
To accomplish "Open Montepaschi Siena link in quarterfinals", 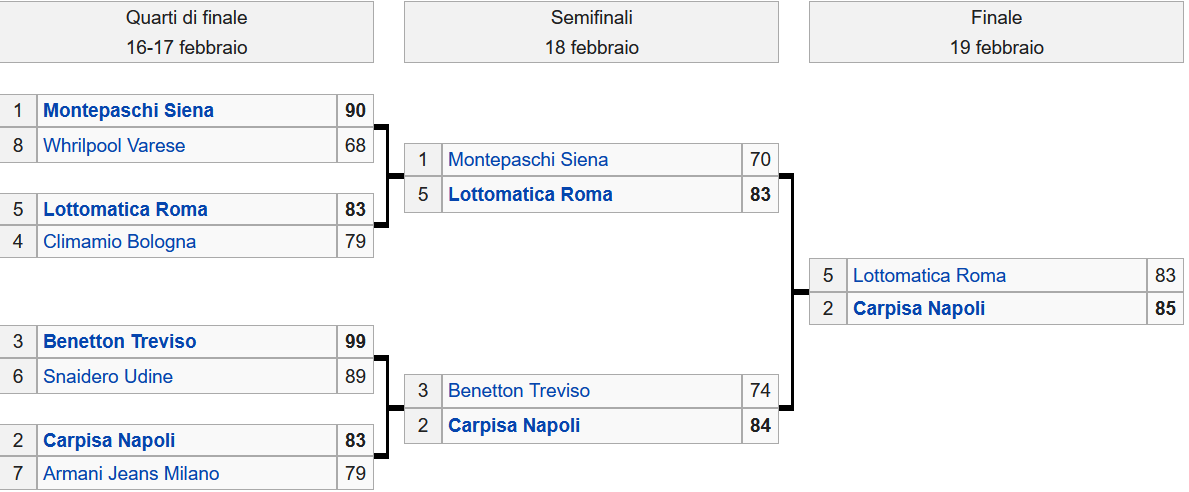I will point(128,111).
